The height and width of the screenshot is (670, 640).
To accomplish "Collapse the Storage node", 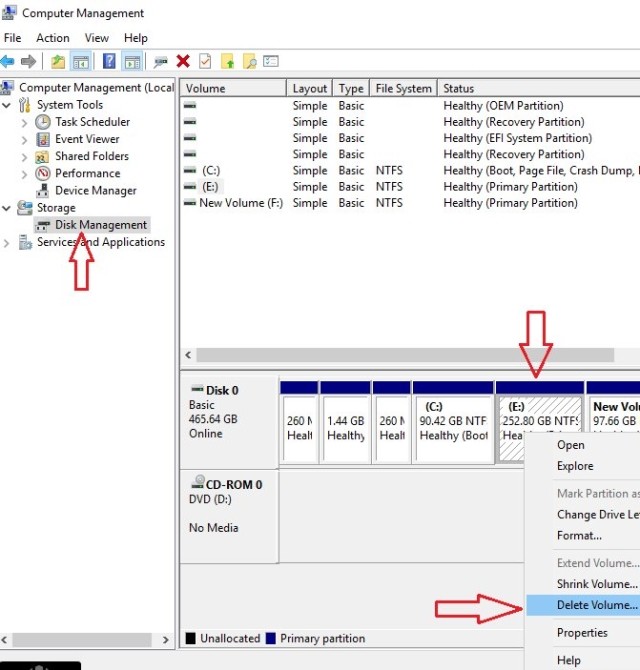I will coord(6,208).
